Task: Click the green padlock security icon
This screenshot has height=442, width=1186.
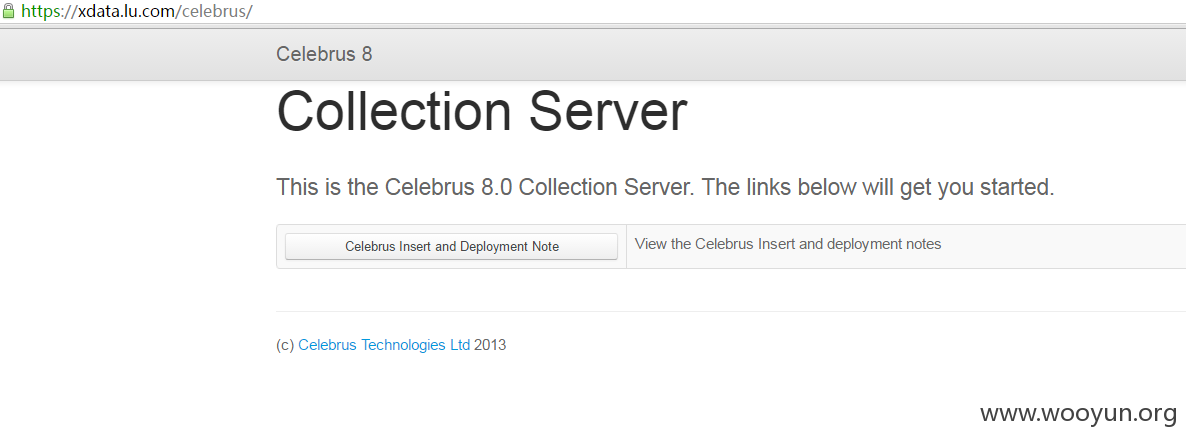Action: [x=8, y=11]
